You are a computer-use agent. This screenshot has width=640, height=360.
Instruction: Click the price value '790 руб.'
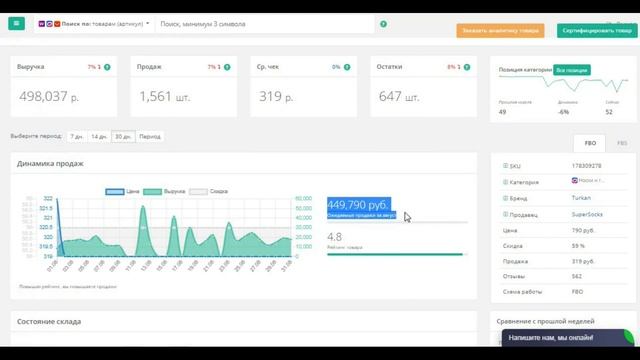[583, 230]
